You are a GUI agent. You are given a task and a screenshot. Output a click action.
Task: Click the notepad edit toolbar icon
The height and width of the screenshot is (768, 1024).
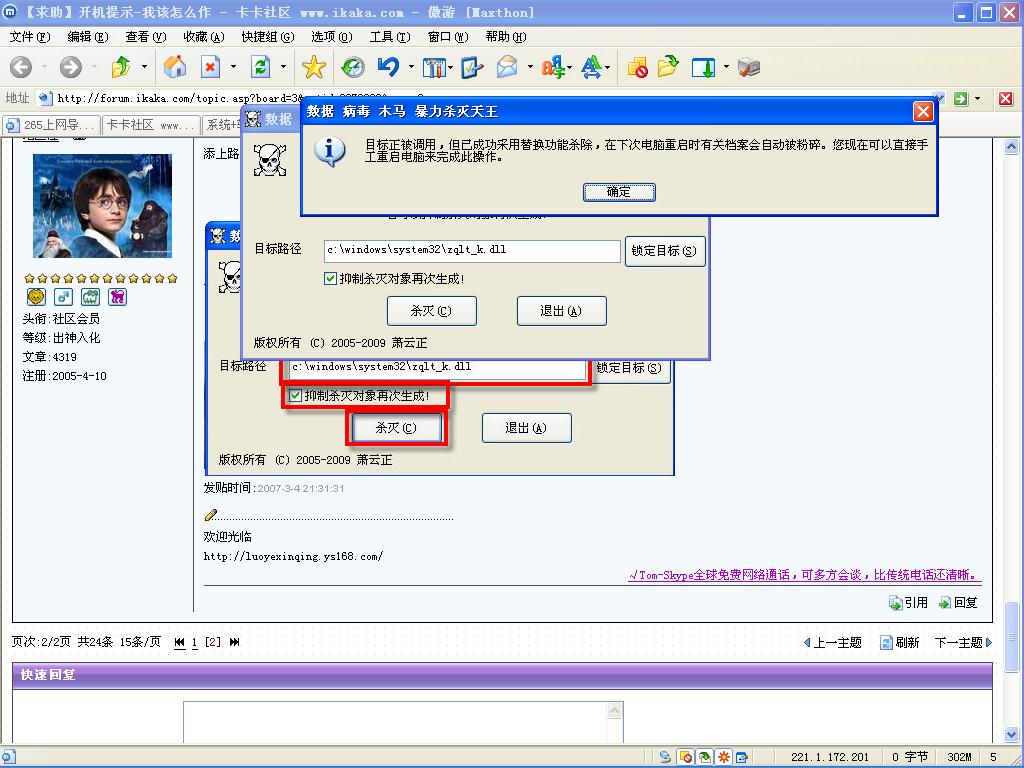[472, 67]
